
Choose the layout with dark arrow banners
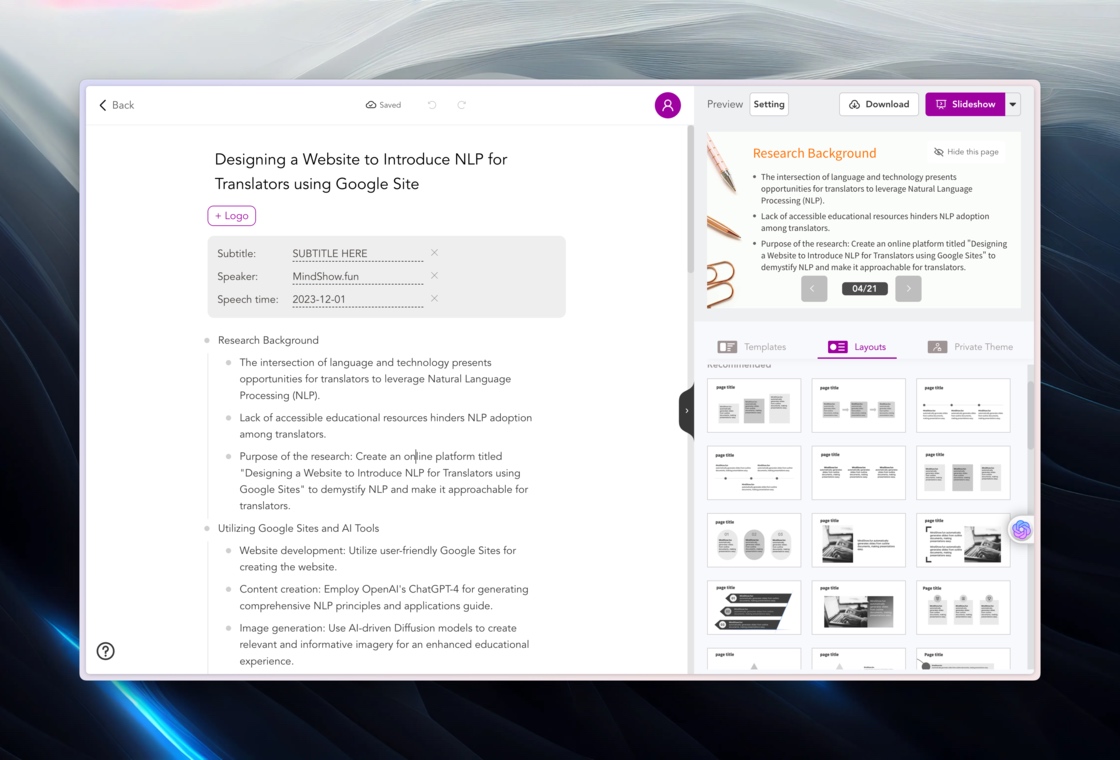tap(754, 607)
